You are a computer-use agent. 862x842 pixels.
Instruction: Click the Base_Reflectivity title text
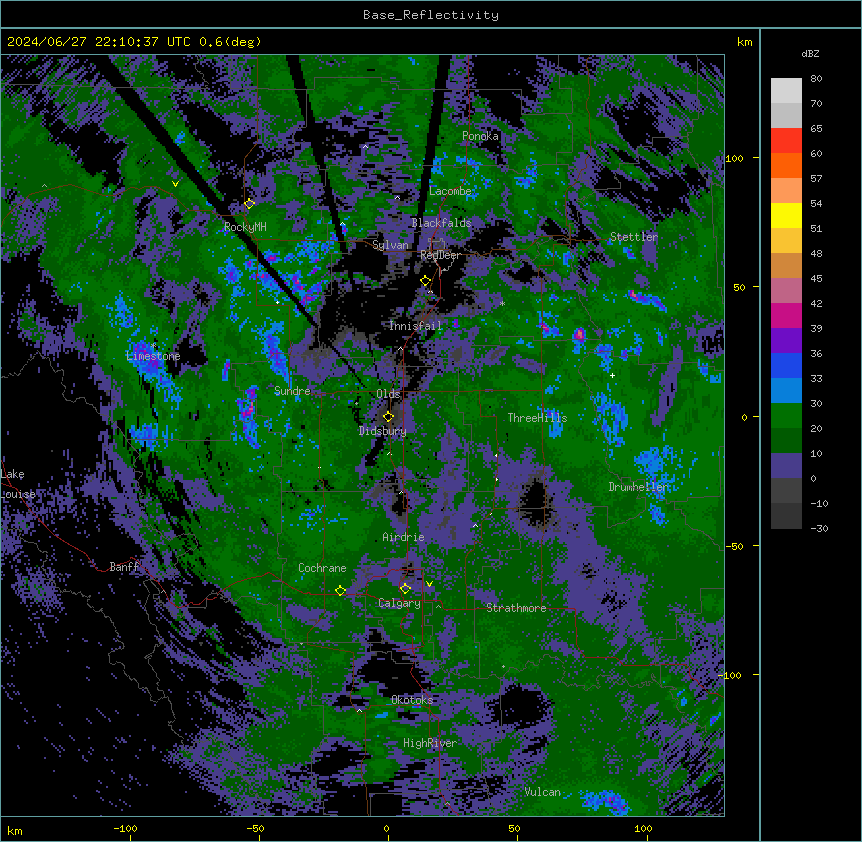point(431,15)
